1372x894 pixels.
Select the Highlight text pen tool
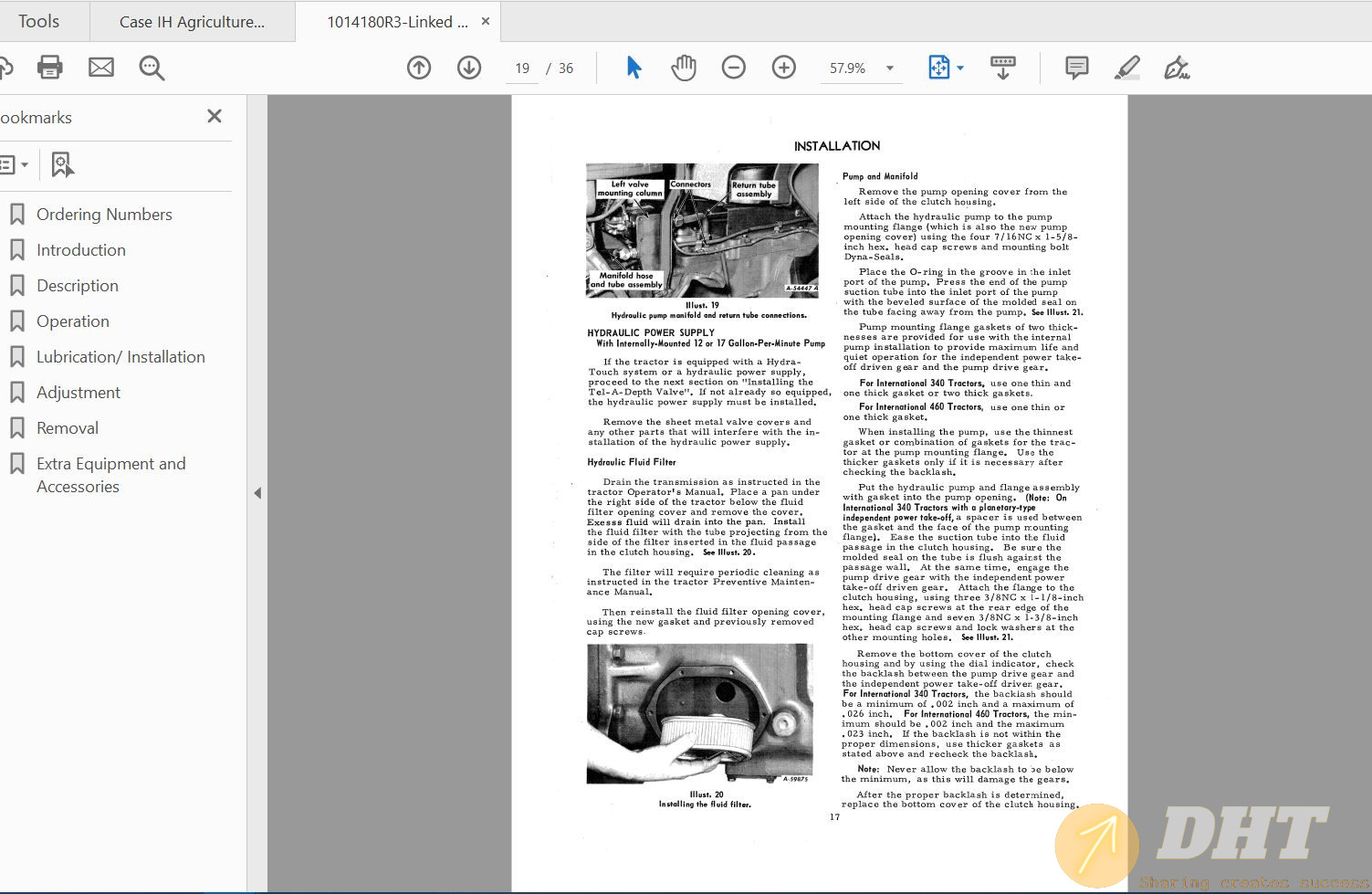point(1127,68)
